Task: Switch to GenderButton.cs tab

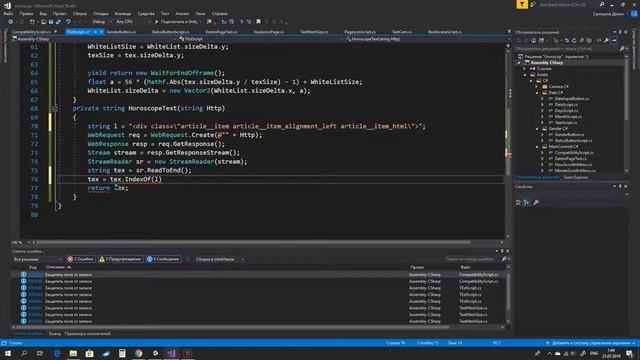Action: [x=121, y=31]
